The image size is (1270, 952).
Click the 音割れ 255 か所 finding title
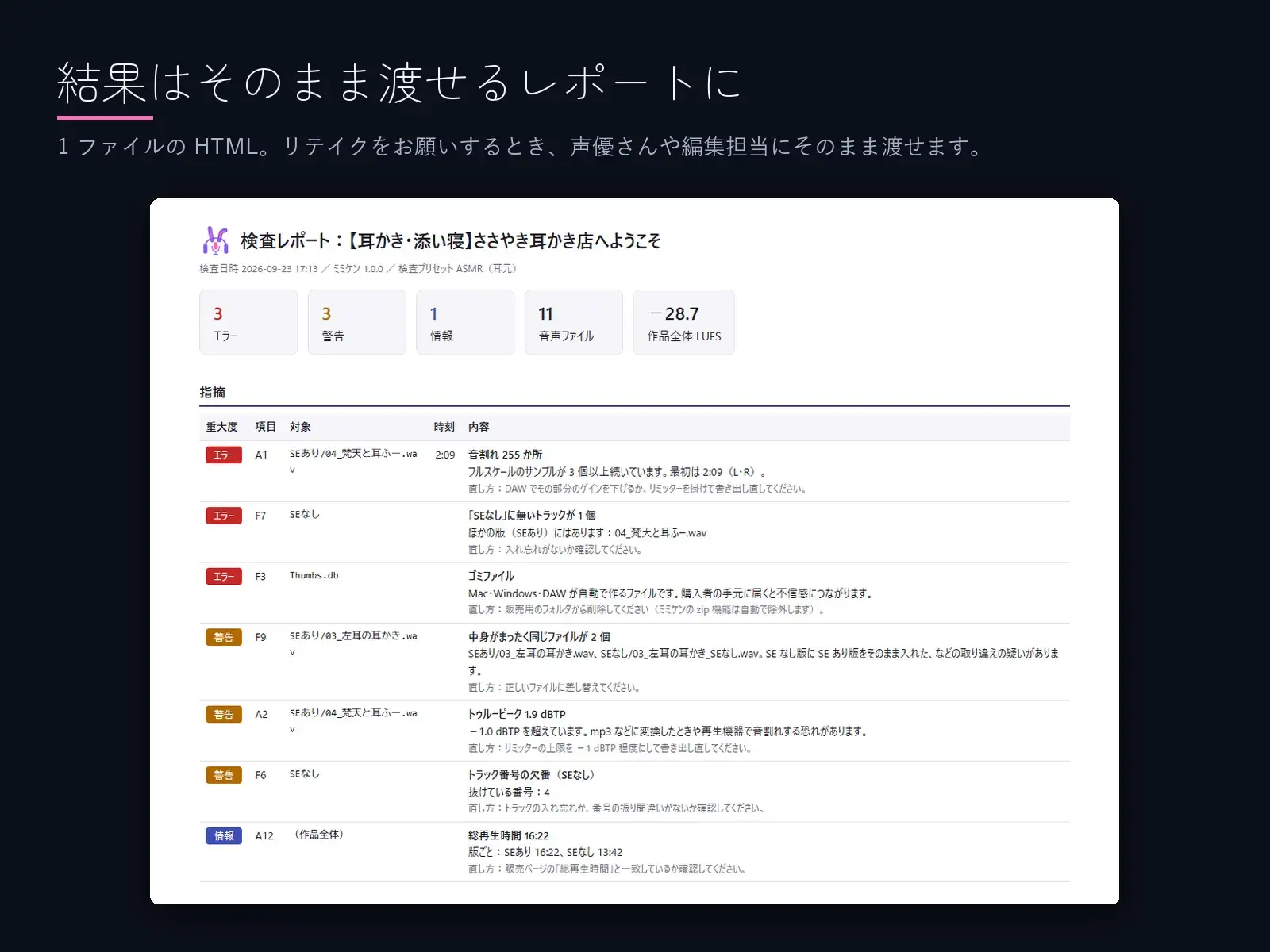(x=505, y=455)
